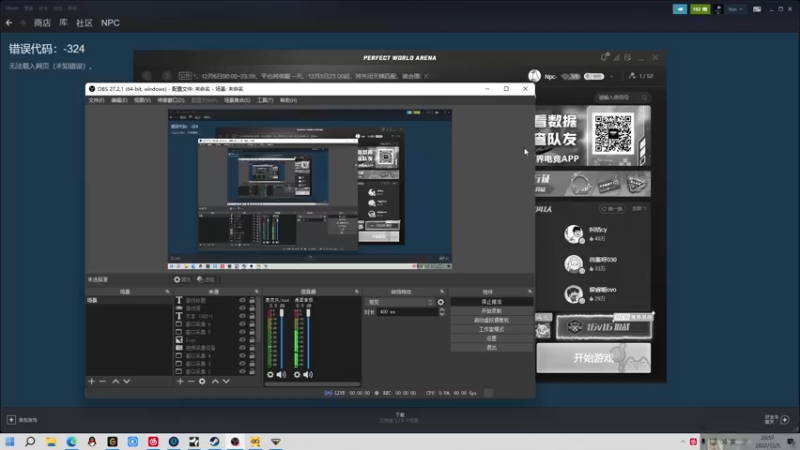Open Steam icon on Windows taskbar
This screenshot has width=800, height=450.
[x=214, y=441]
